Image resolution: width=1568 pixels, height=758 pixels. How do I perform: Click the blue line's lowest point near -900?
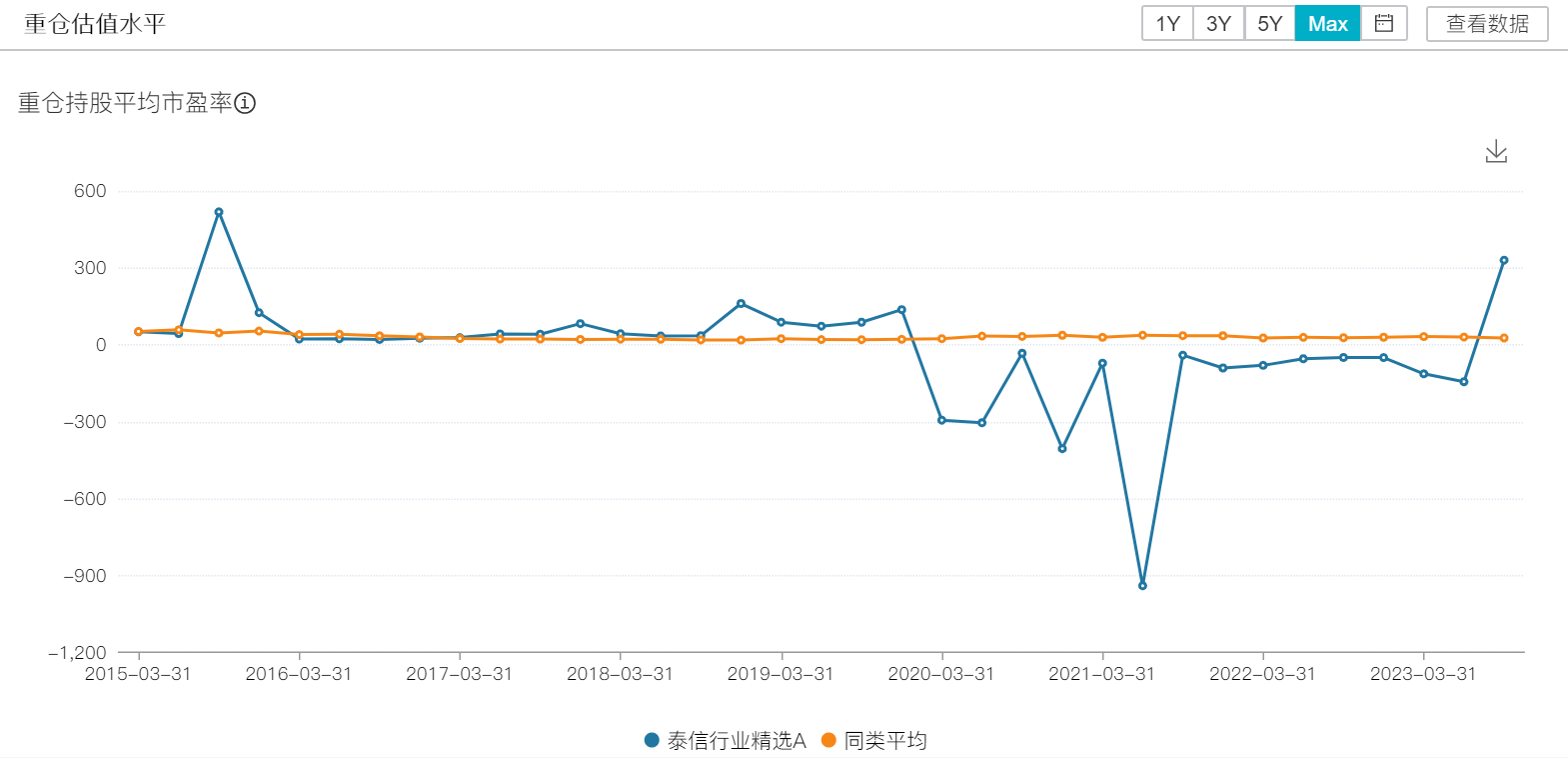(1142, 586)
